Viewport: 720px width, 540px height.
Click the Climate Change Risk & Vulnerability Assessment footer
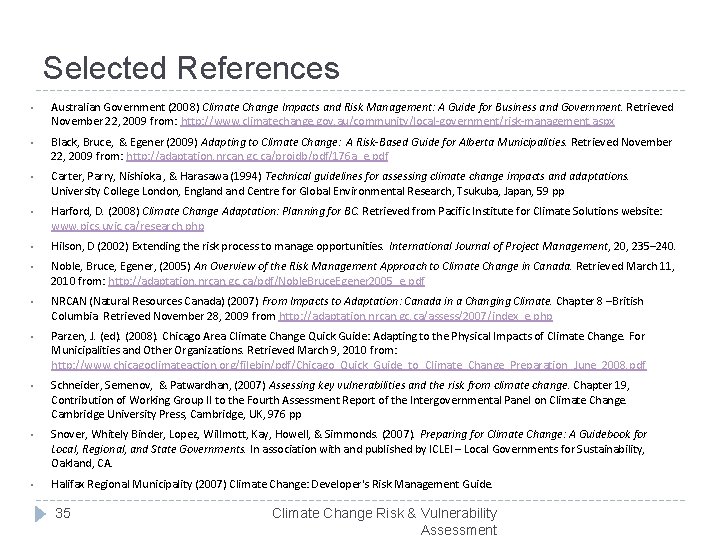[384, 521]
